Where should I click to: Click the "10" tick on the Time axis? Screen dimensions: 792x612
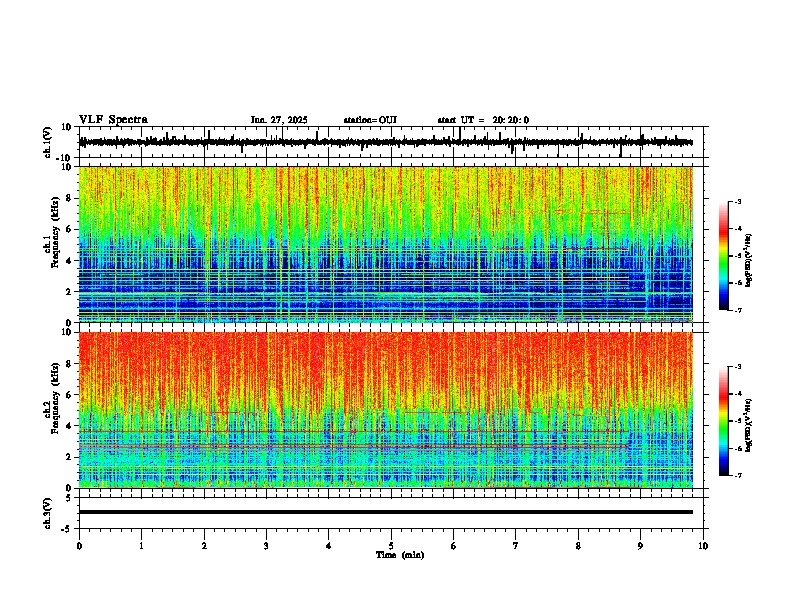(703, 546)
